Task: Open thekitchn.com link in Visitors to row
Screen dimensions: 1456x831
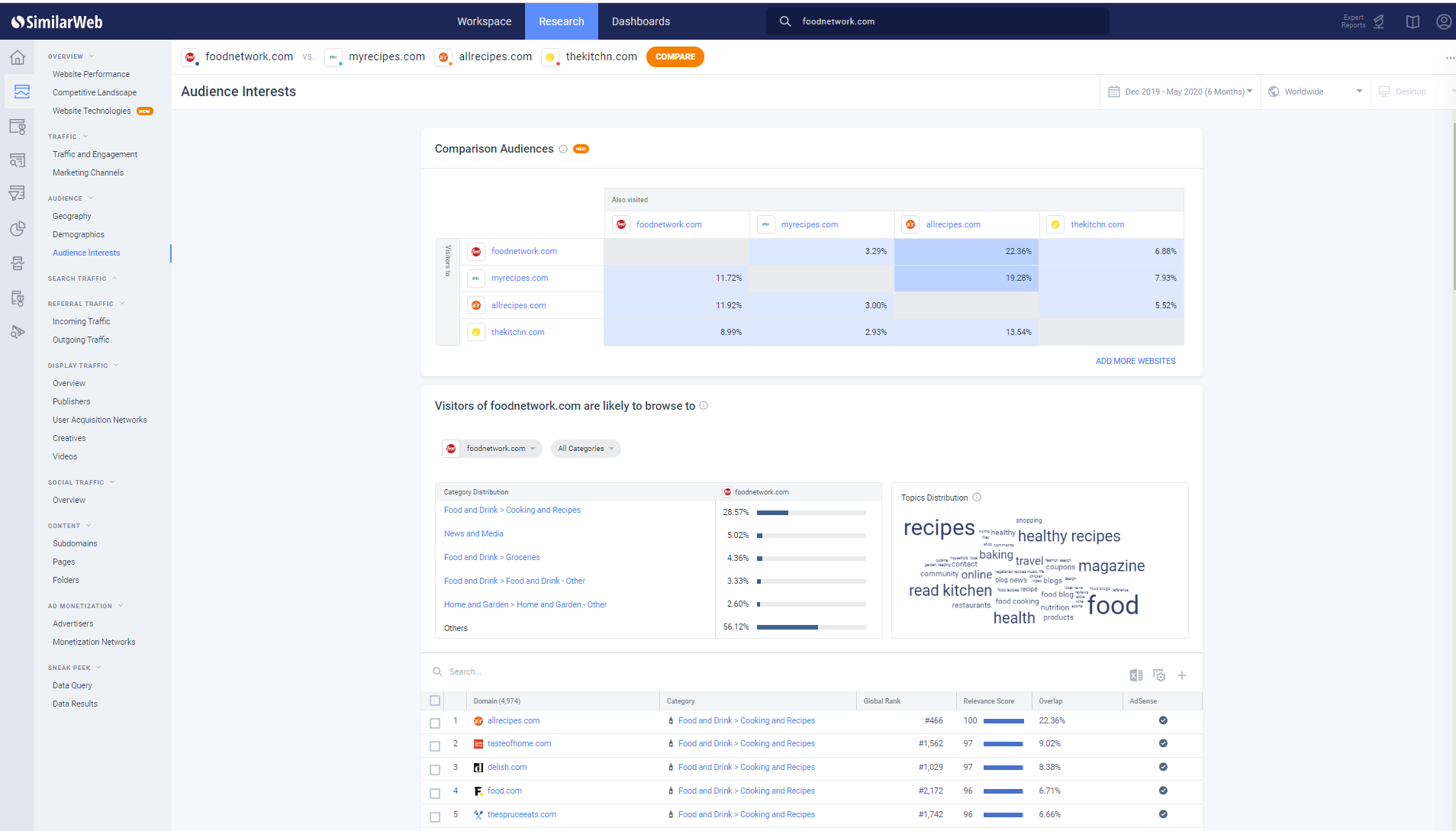Action: click(518, 332)
